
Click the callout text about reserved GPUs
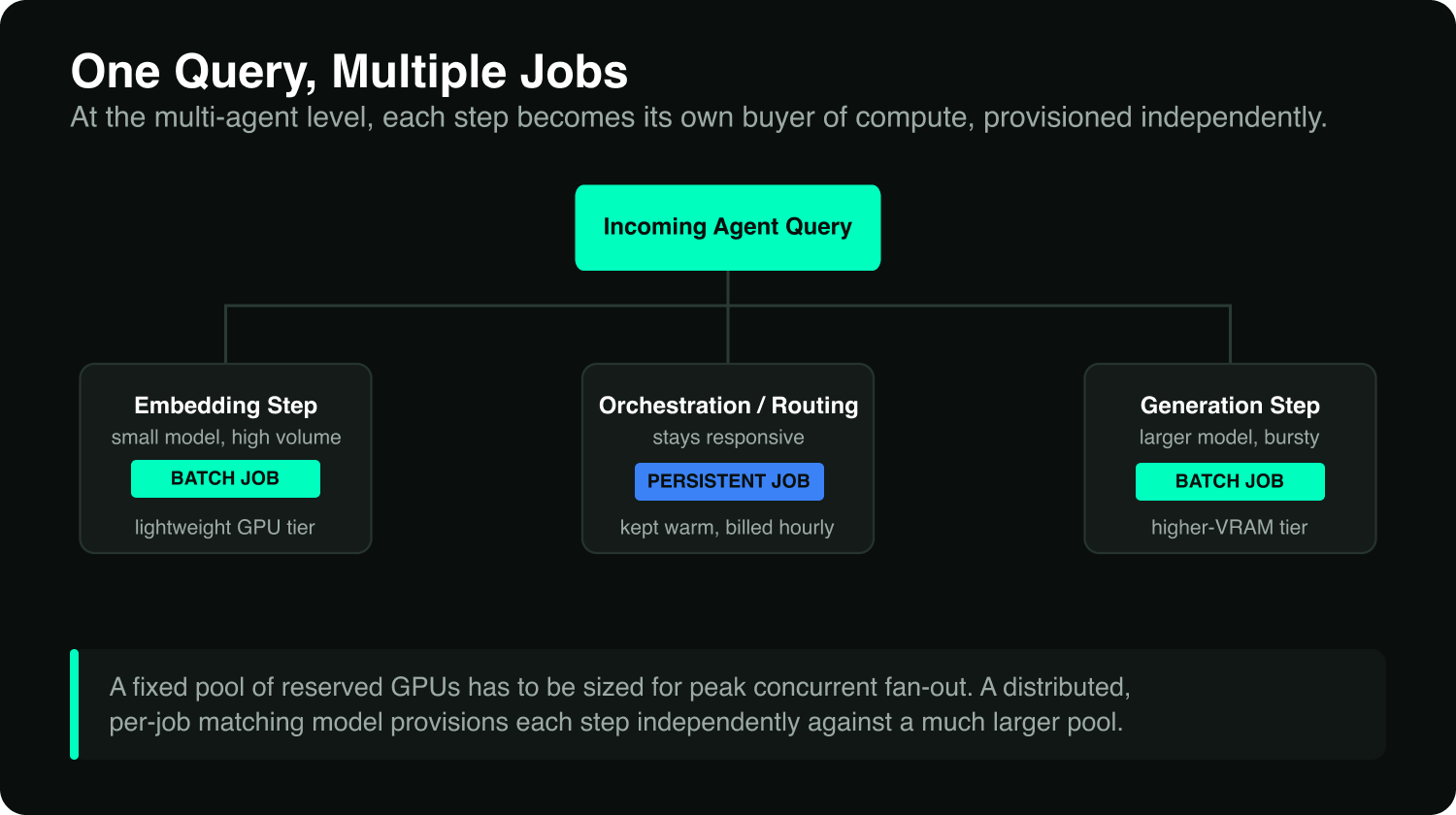click(x=619, y=704)
